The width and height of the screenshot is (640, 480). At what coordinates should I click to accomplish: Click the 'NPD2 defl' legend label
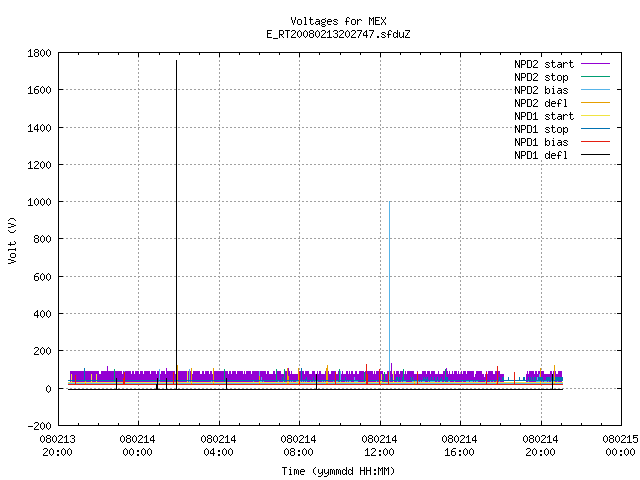pyautogui.click(x=541, y=103)
